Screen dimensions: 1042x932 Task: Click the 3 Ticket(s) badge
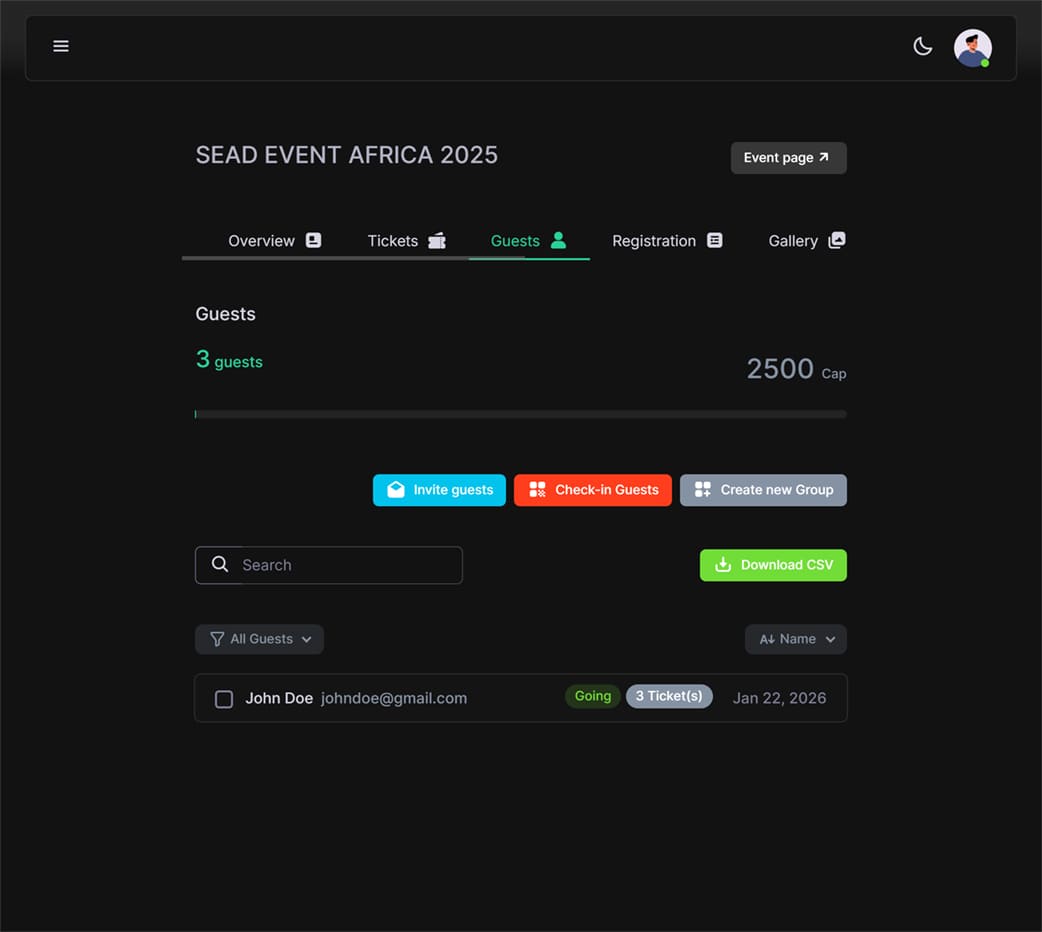(x=669, y=696)
